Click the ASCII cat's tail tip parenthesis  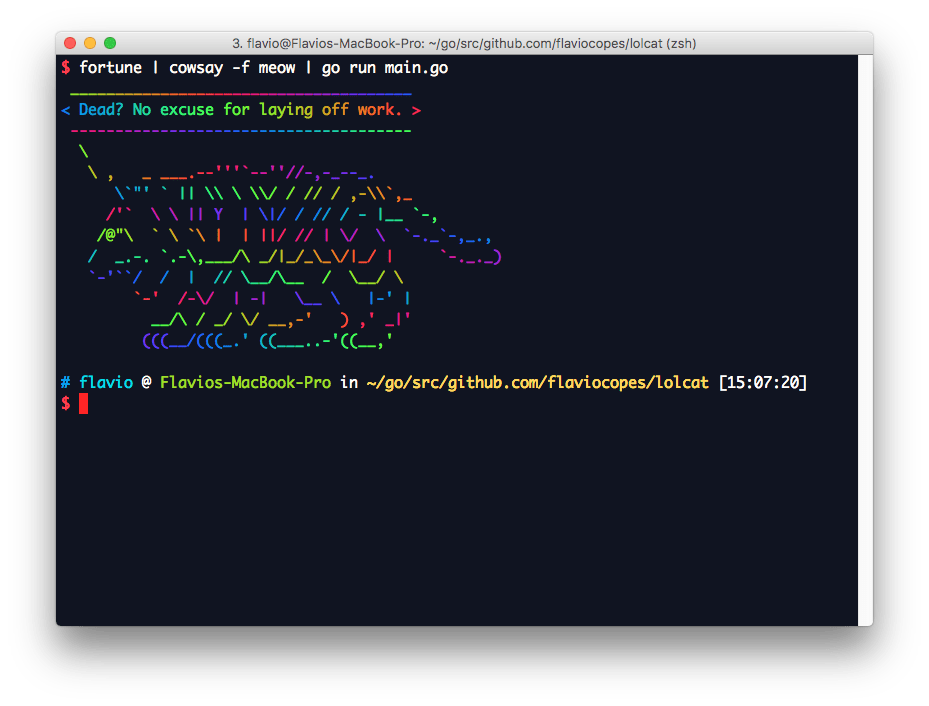[497, 257]
